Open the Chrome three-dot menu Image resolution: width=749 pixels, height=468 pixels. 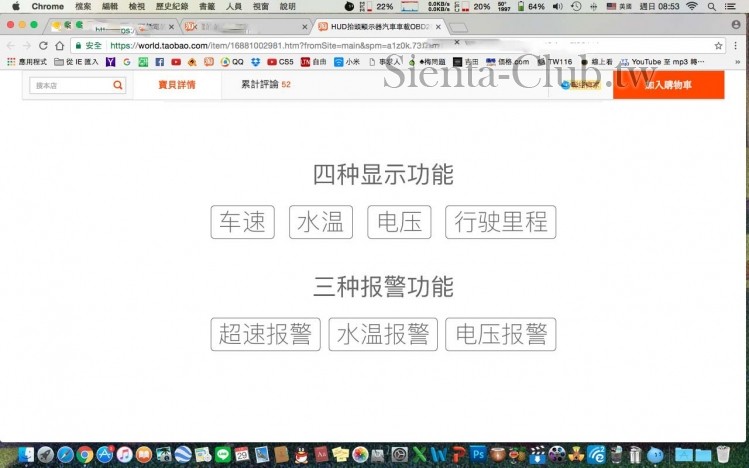click(735, 45)
